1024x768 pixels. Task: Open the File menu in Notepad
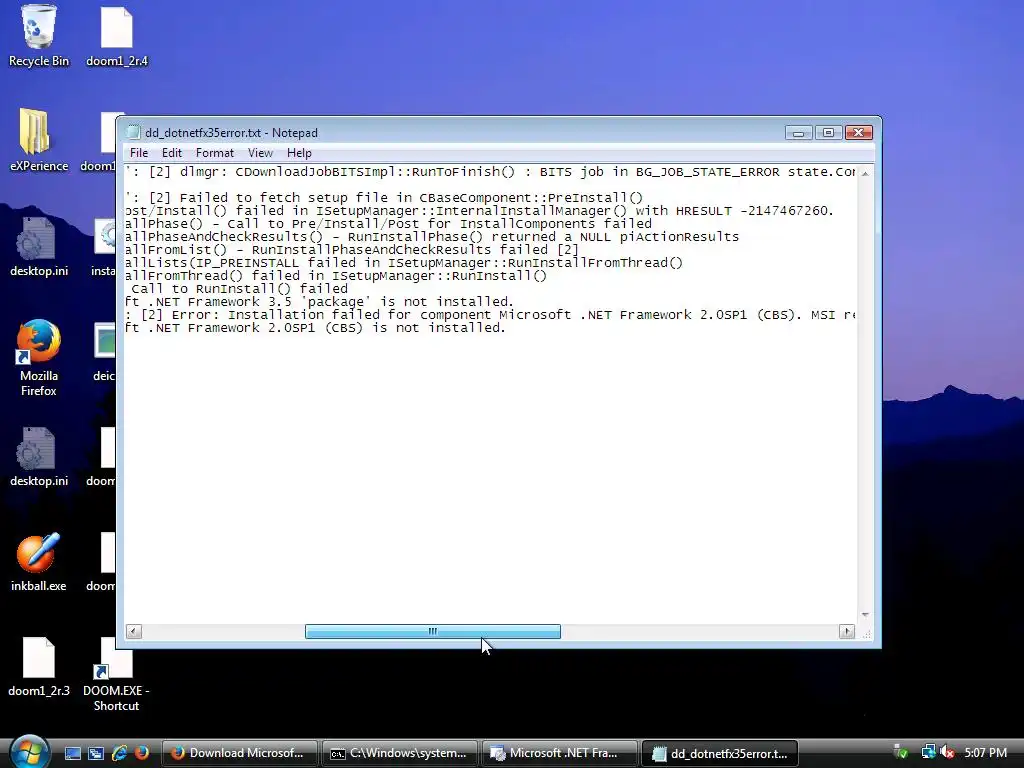tap(138, 153)
